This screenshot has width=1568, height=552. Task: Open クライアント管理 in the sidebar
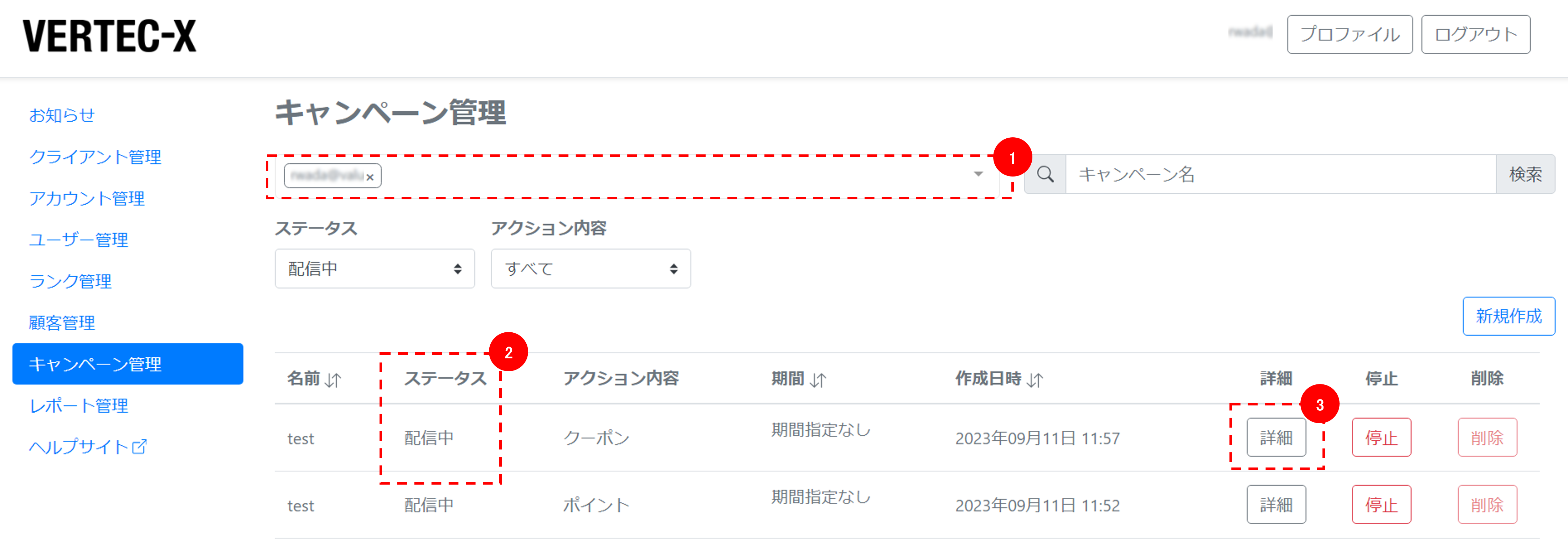pos(95,157)
